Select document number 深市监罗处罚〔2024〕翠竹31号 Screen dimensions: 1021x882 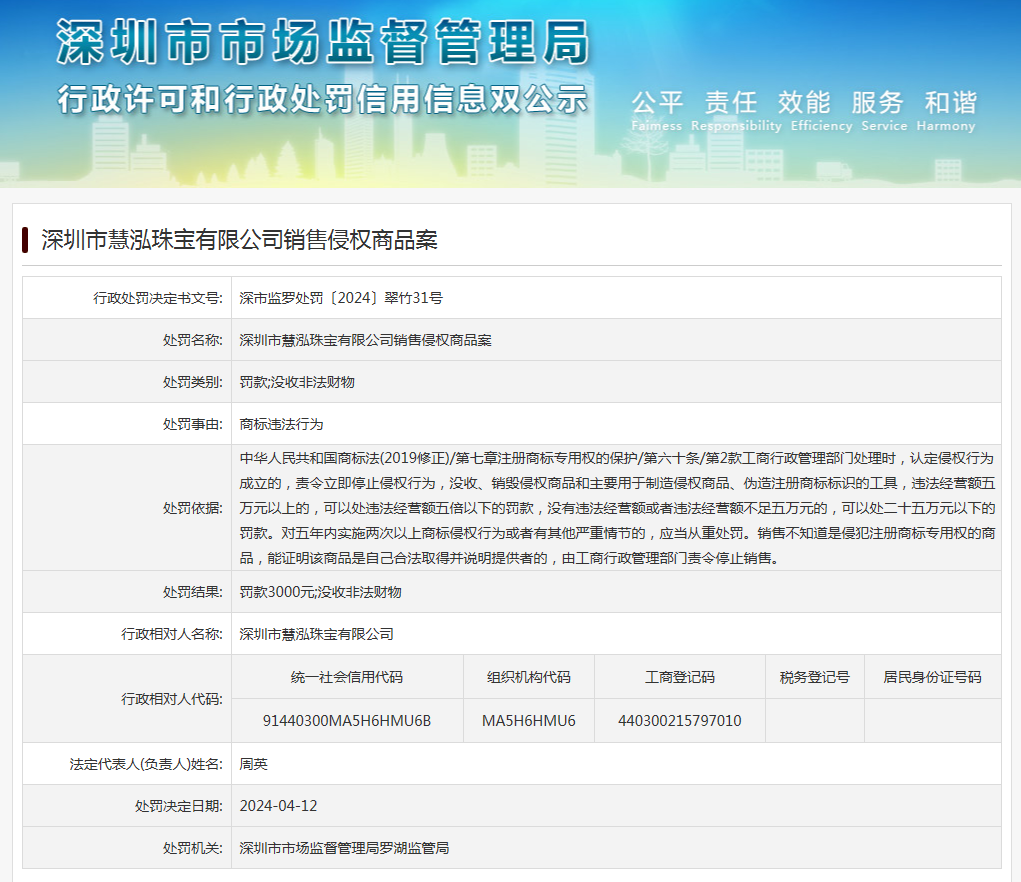(341, 298)
